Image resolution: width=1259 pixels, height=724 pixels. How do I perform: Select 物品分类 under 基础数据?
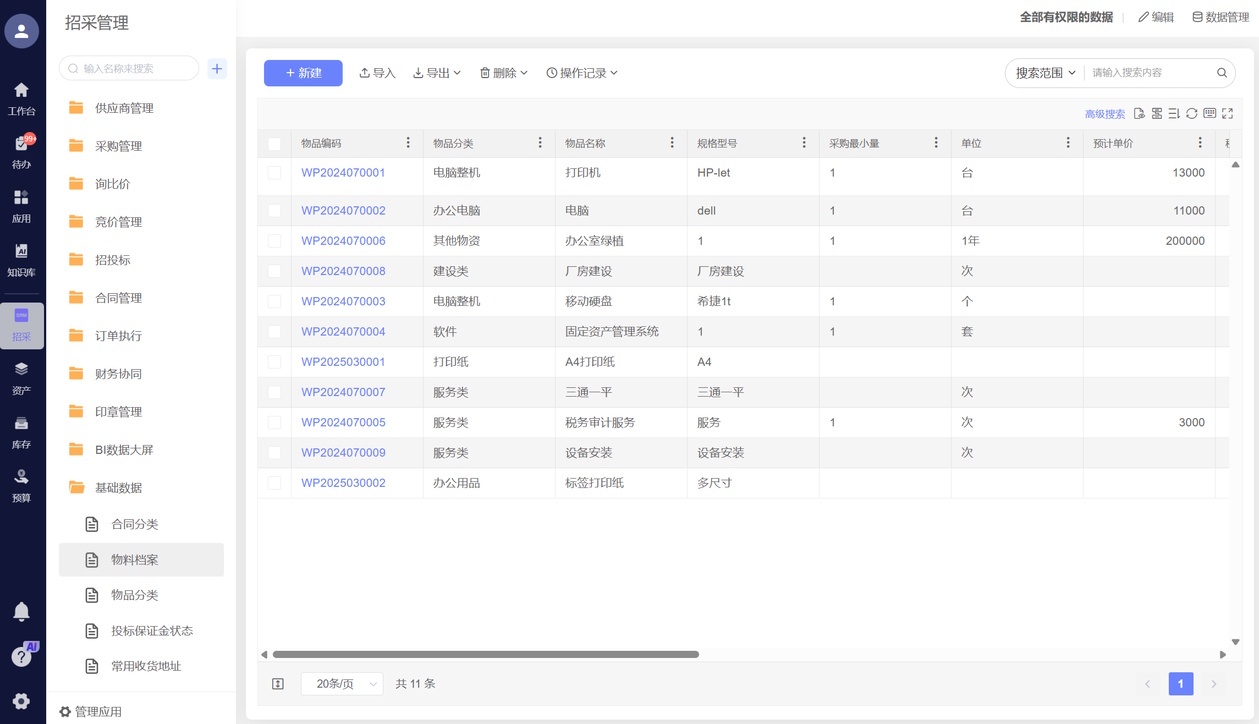click(134, 595)
